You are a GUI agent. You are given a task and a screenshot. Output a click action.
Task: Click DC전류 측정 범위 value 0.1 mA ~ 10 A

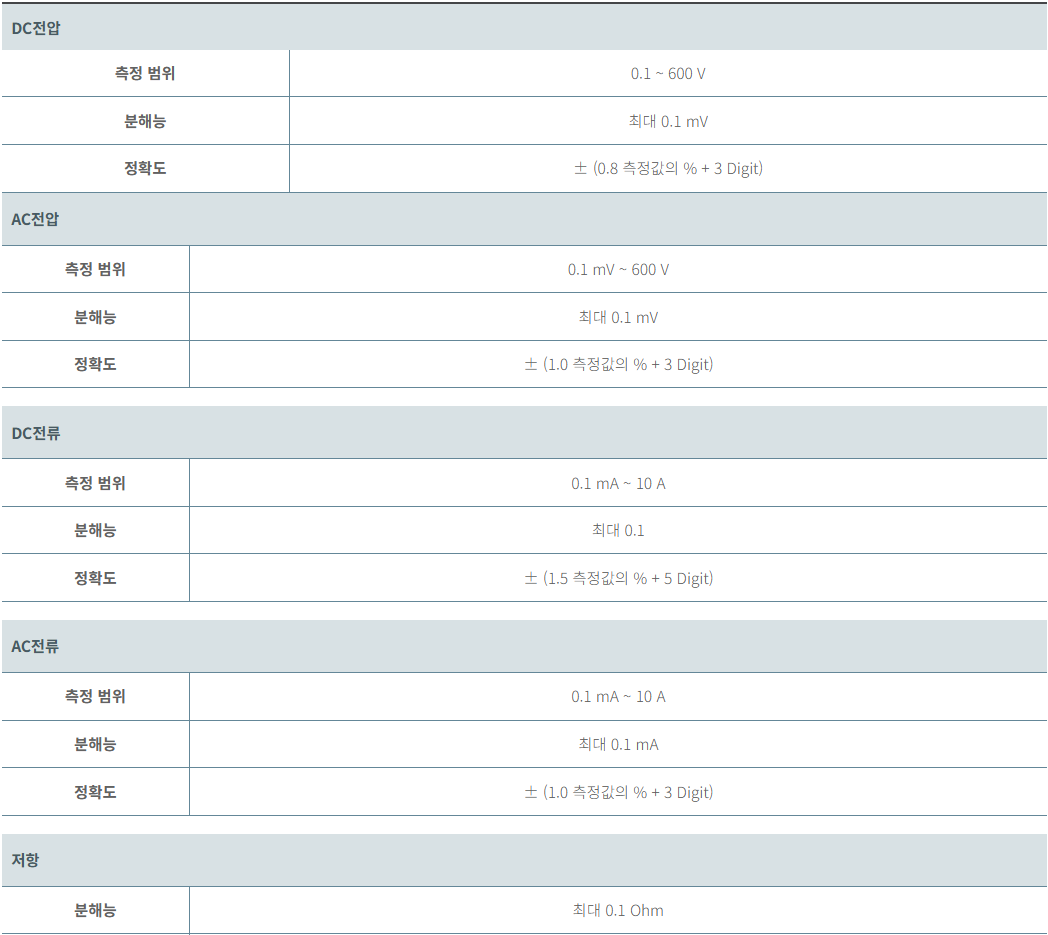click(x=618, y=483)
